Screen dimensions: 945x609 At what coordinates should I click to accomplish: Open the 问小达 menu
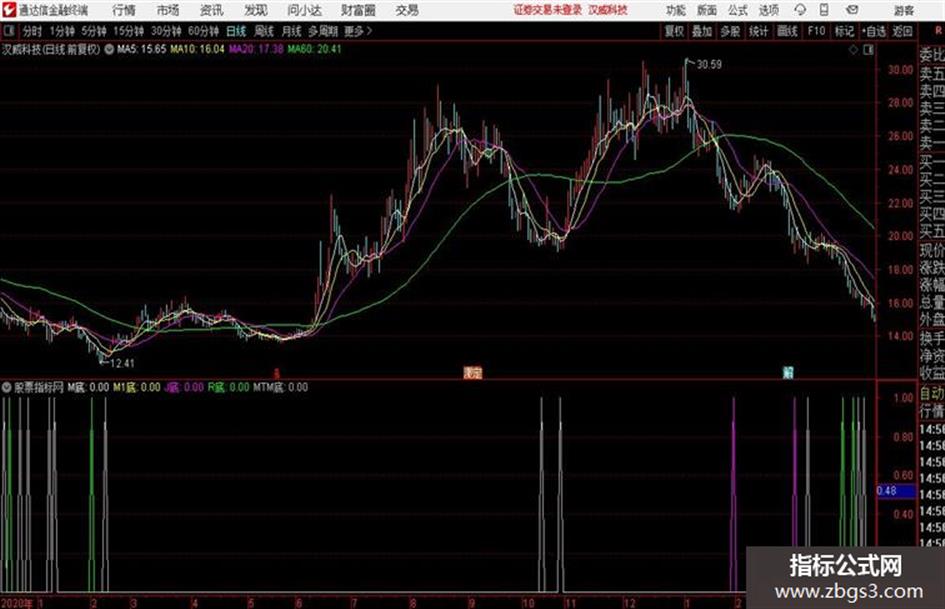coord(304,10)
